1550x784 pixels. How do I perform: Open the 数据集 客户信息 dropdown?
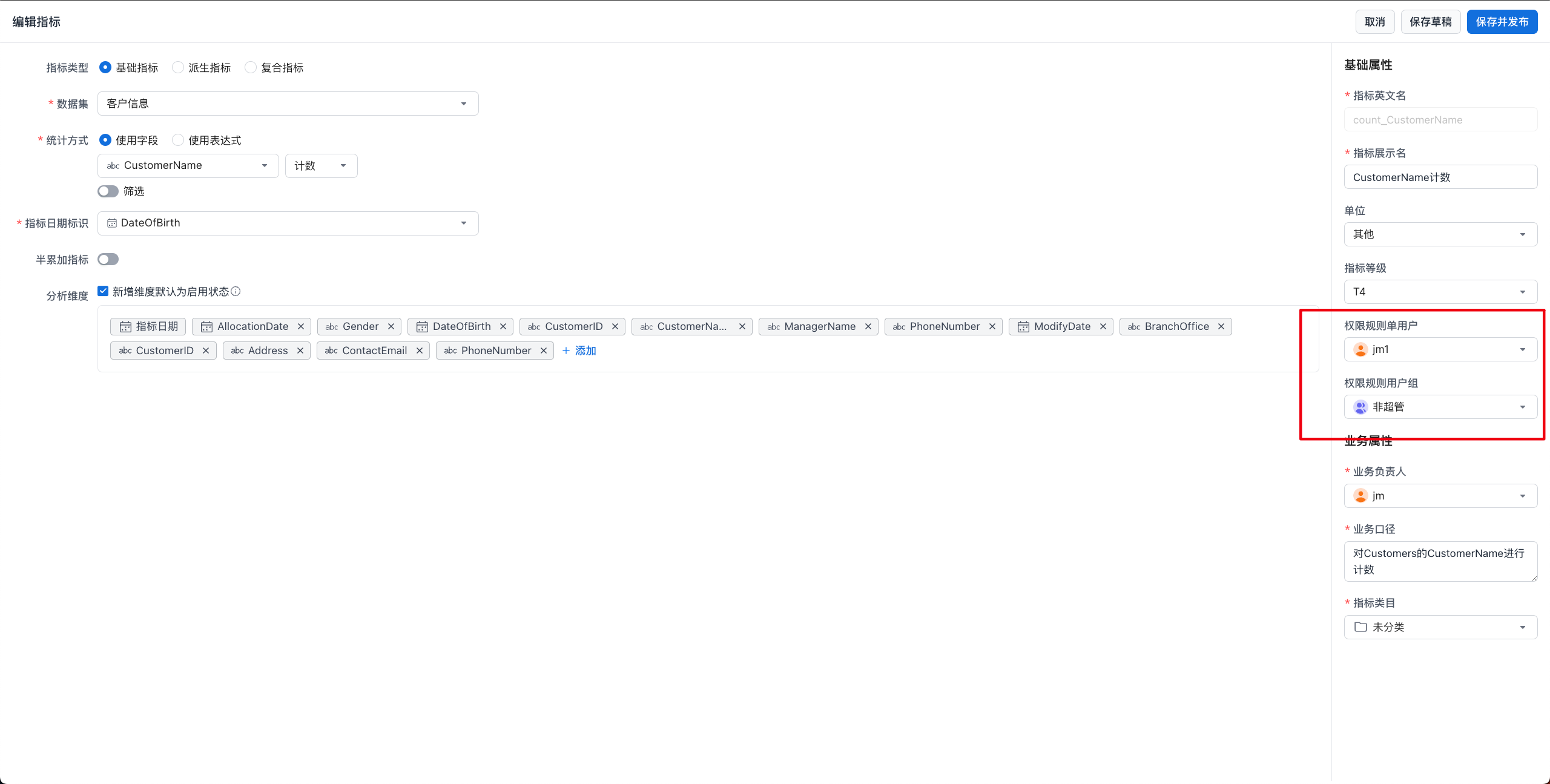point(288,104)
